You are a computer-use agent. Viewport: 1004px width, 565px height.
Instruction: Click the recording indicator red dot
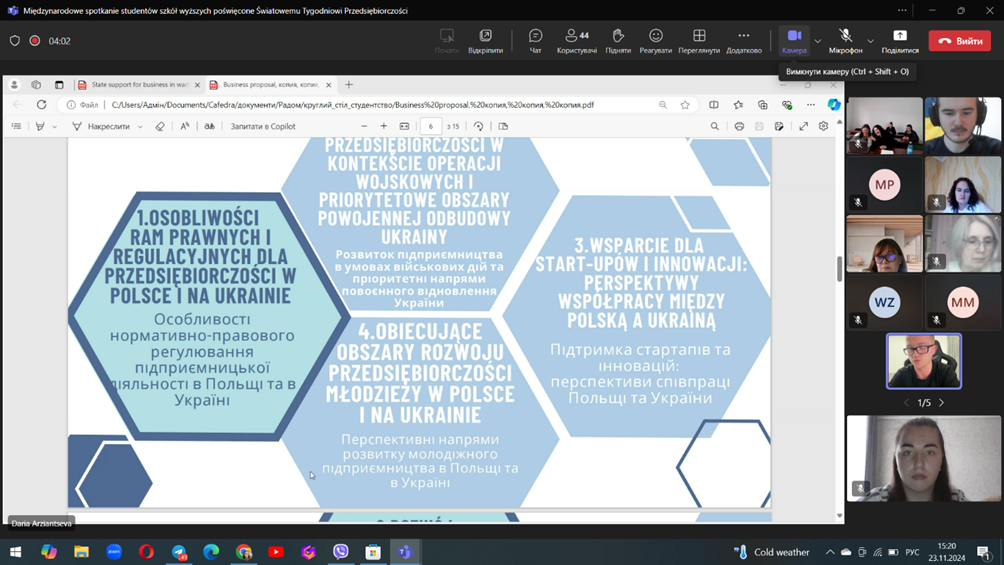[35, 41]
